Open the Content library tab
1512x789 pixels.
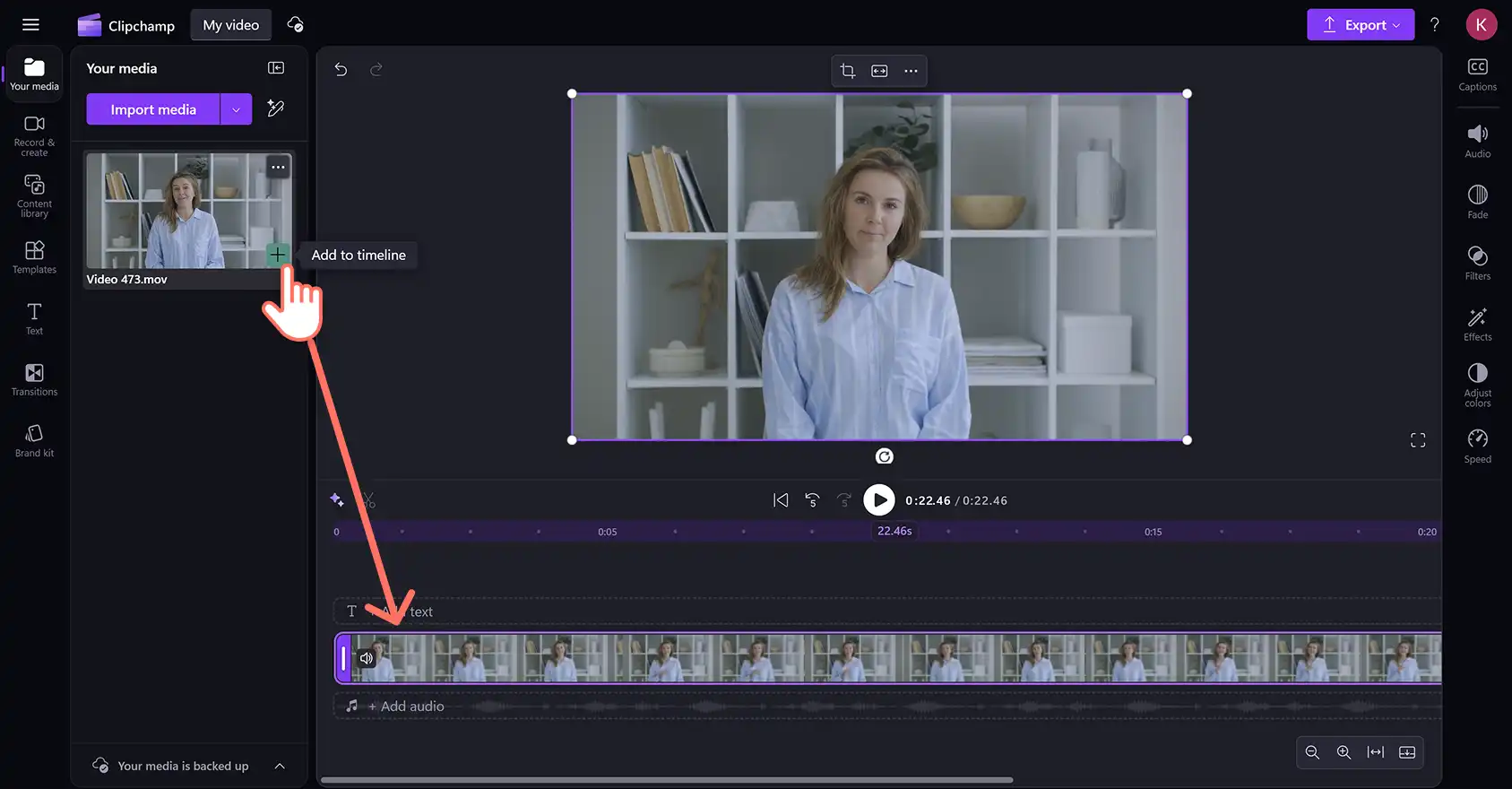(34, 196)
